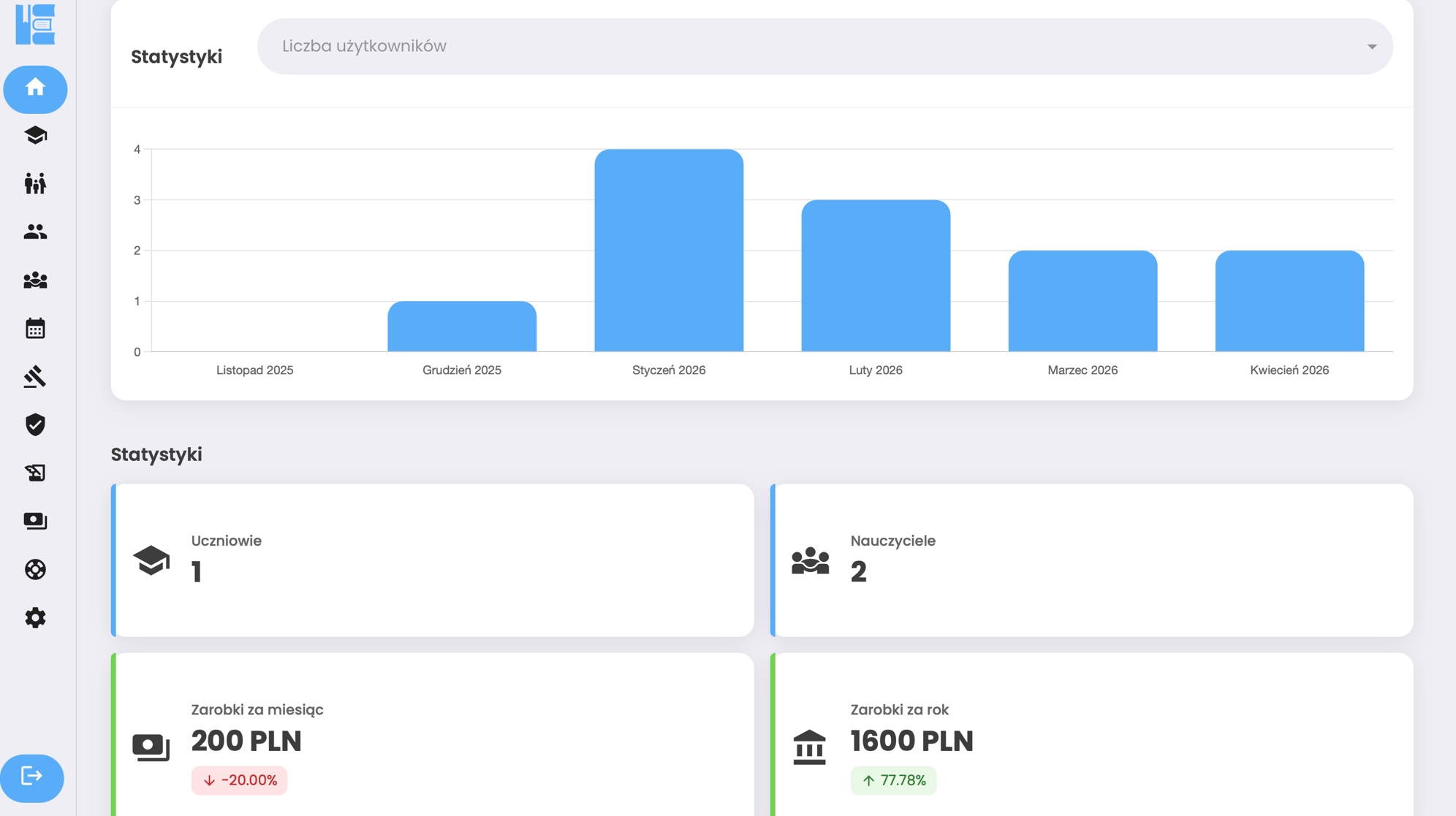Click the gavel sidebar icon

tap(35, 376)
